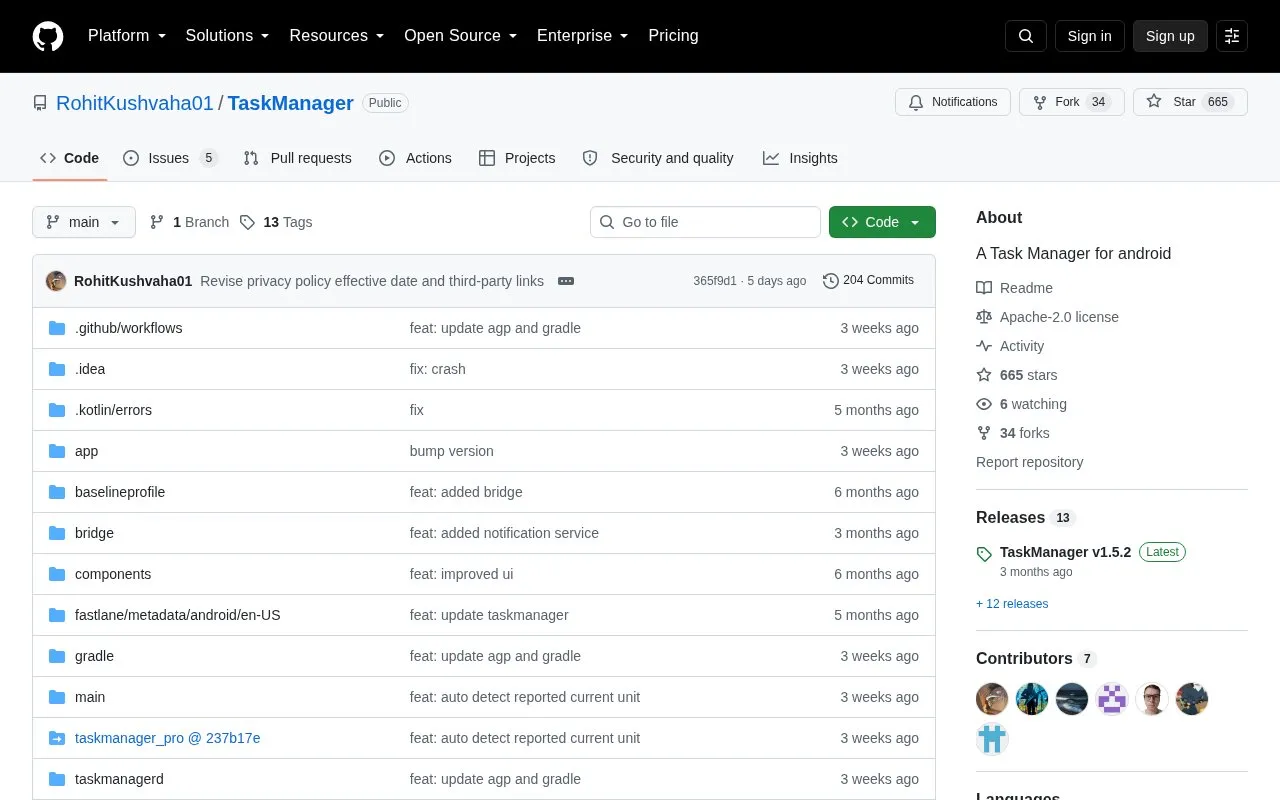Open the Pricing link
Image resolution: width=1280 pixels, height=800 pixels.
pyautogui.click(x=673, y=36)
